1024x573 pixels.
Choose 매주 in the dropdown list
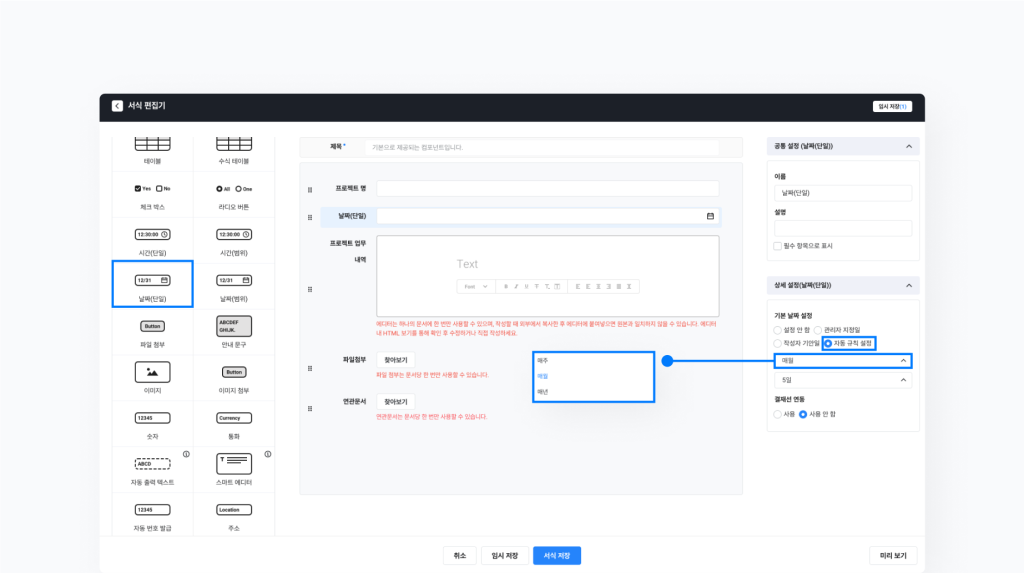(543, 360)
